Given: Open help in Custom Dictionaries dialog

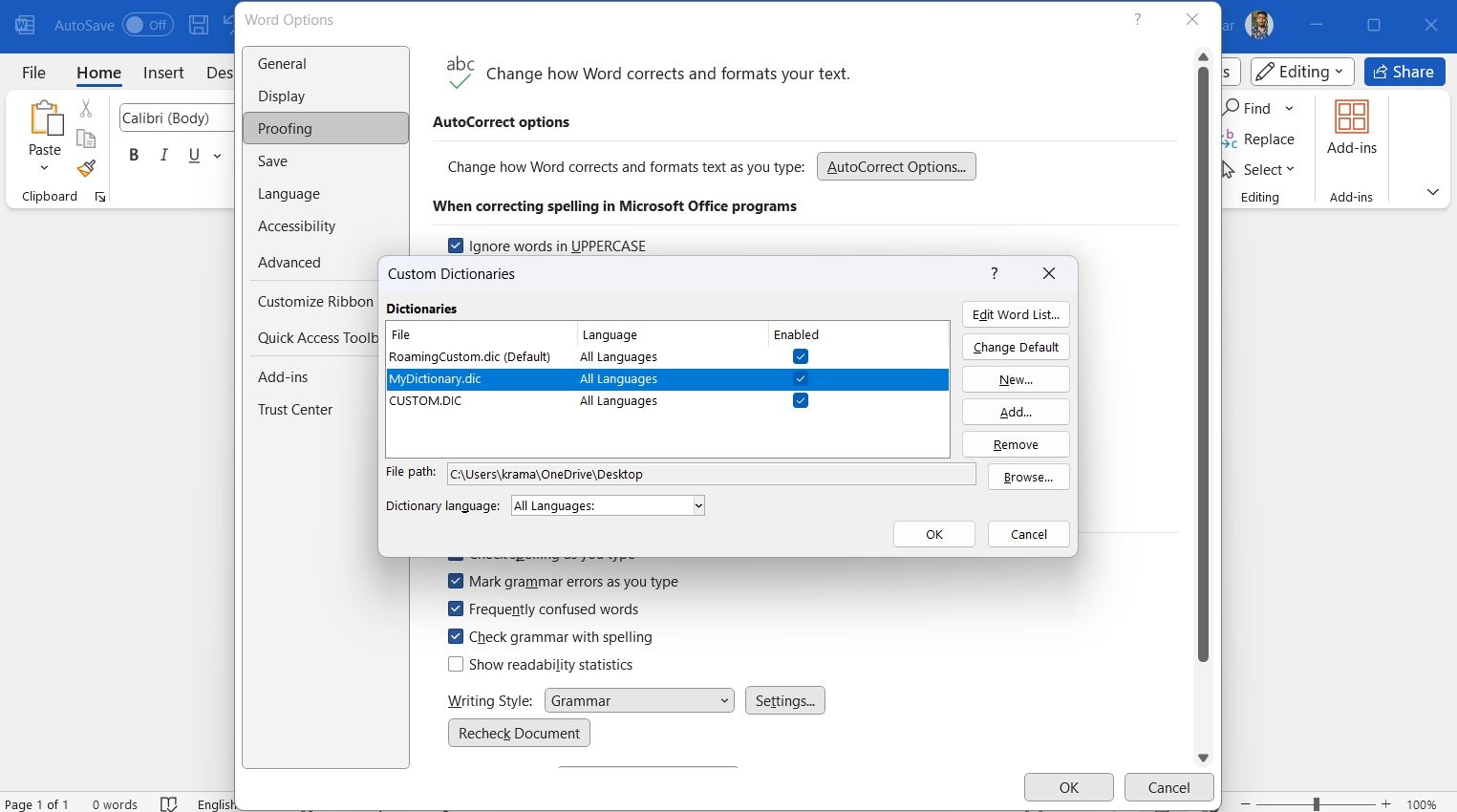Looking at the screenshot, I should point(994,274).
